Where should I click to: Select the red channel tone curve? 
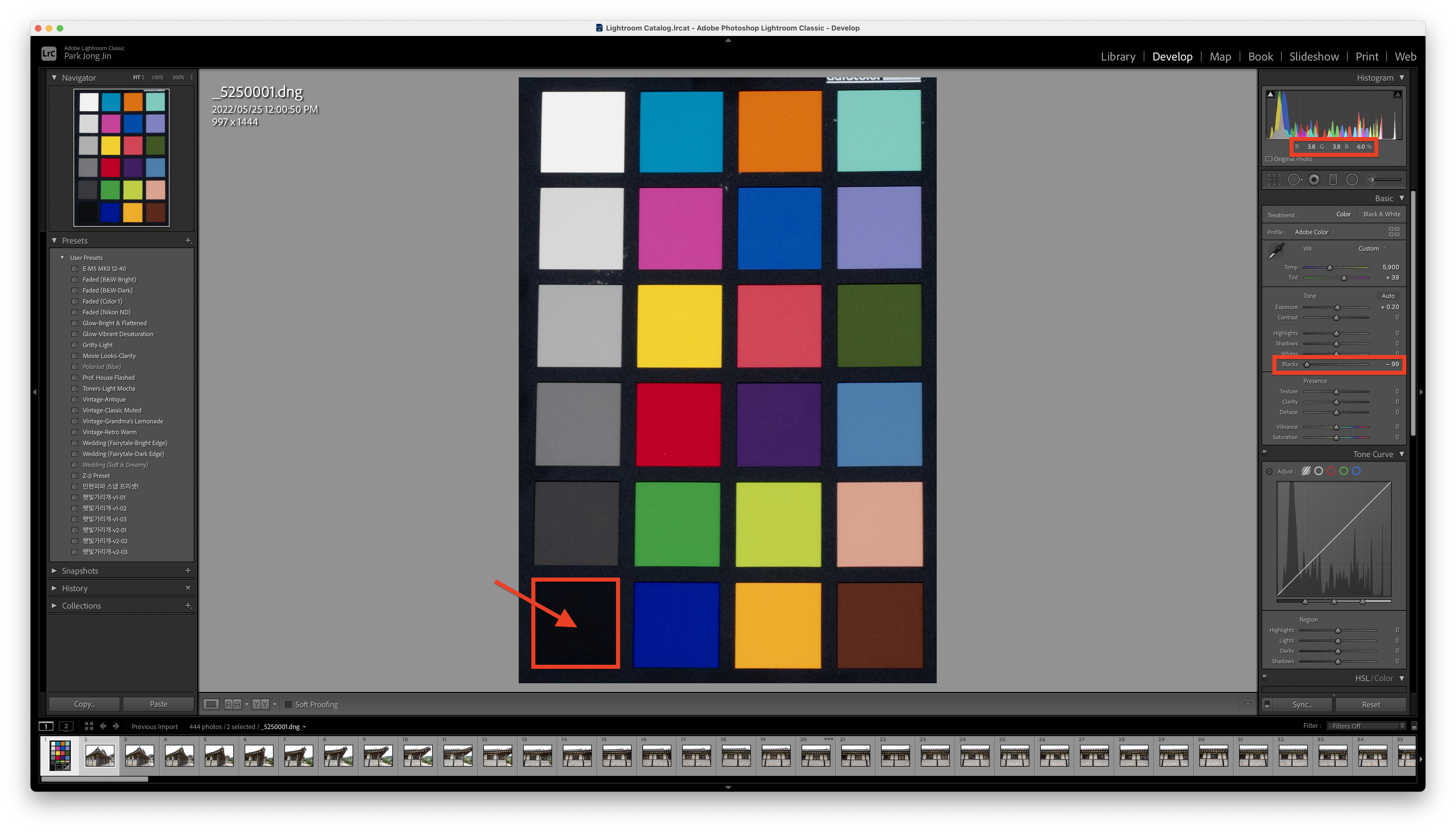(1331, 471)
